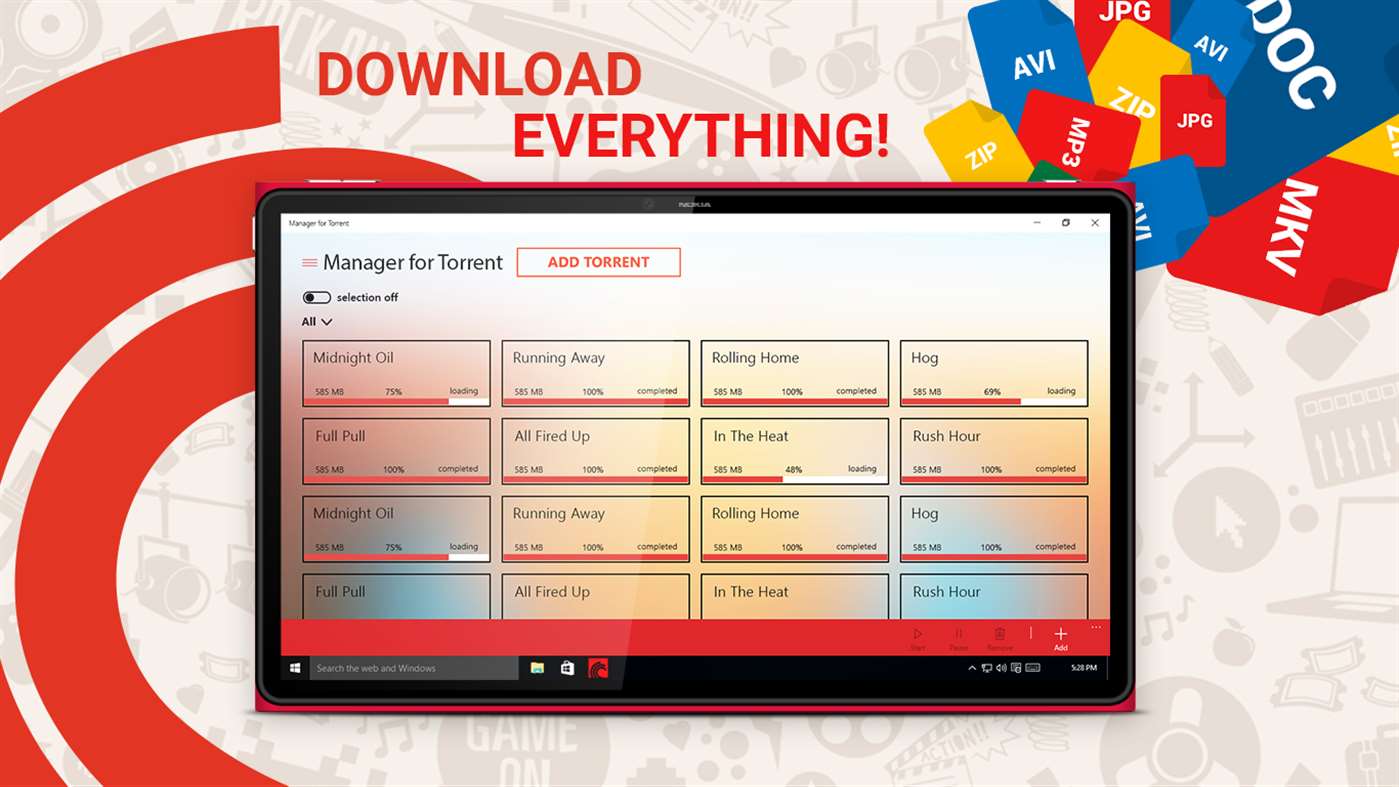The image size is (1399, 787).
Task: Click the ADD TORRENT button
Action: pos(598,262)
